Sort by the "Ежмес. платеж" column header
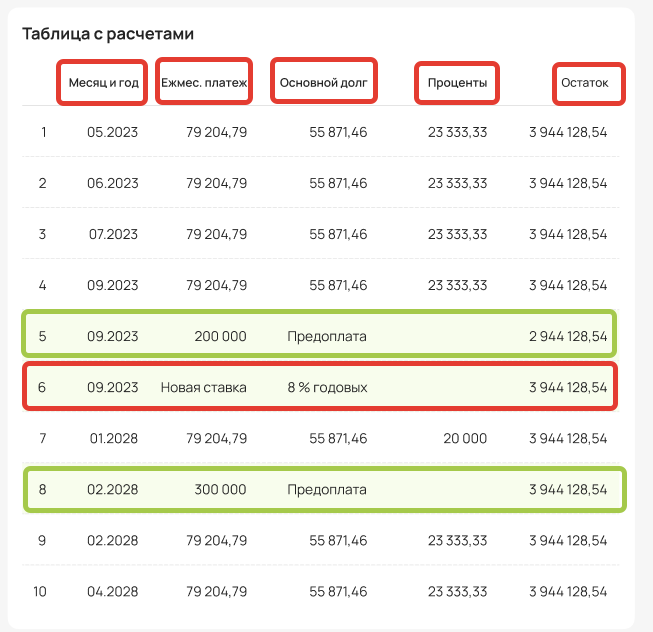Viewport: 653px width, 632px height. [204, 83]
